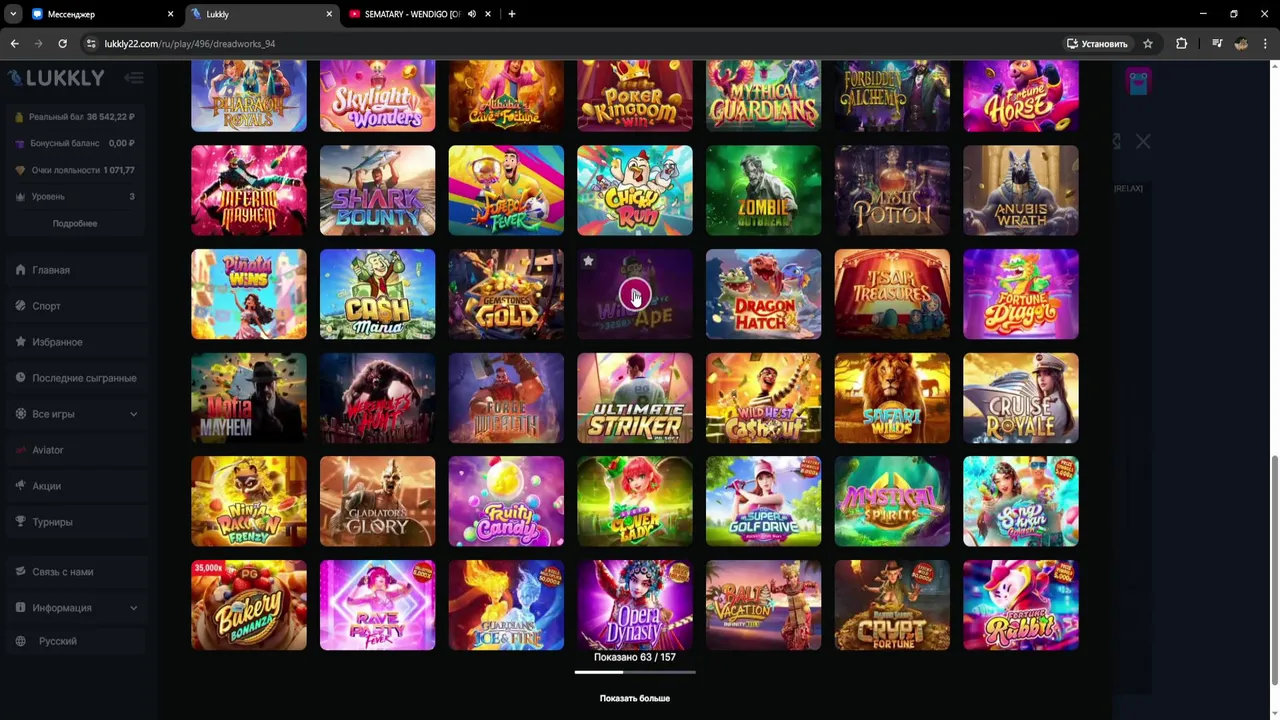The width and height of the screenshot is (1280, 720).
Task: Bookmark this page with star icon
Action: pos(1148,44)
